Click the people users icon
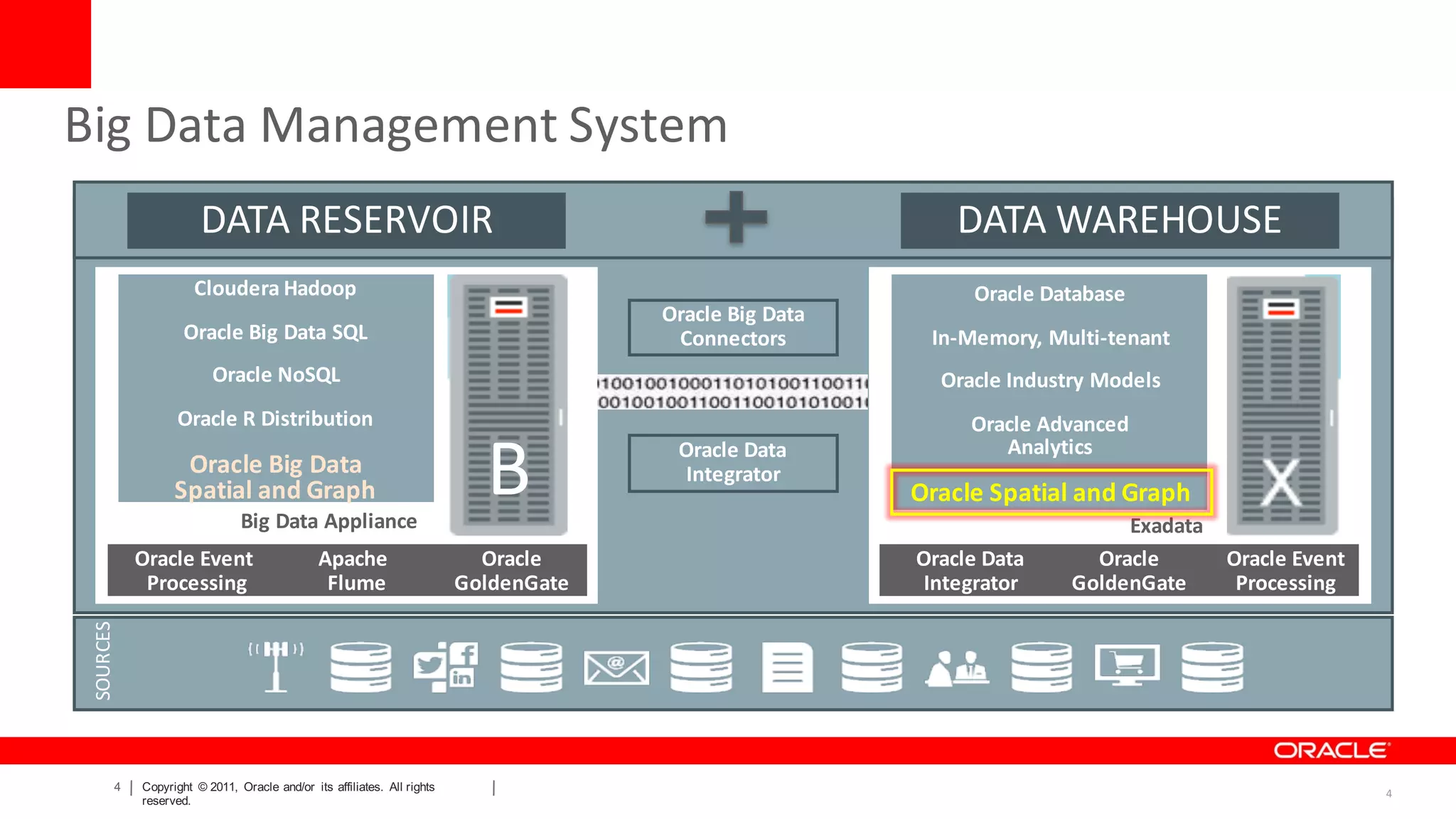Viewport: 1456px width, 819px height. [x=957, y=668]
